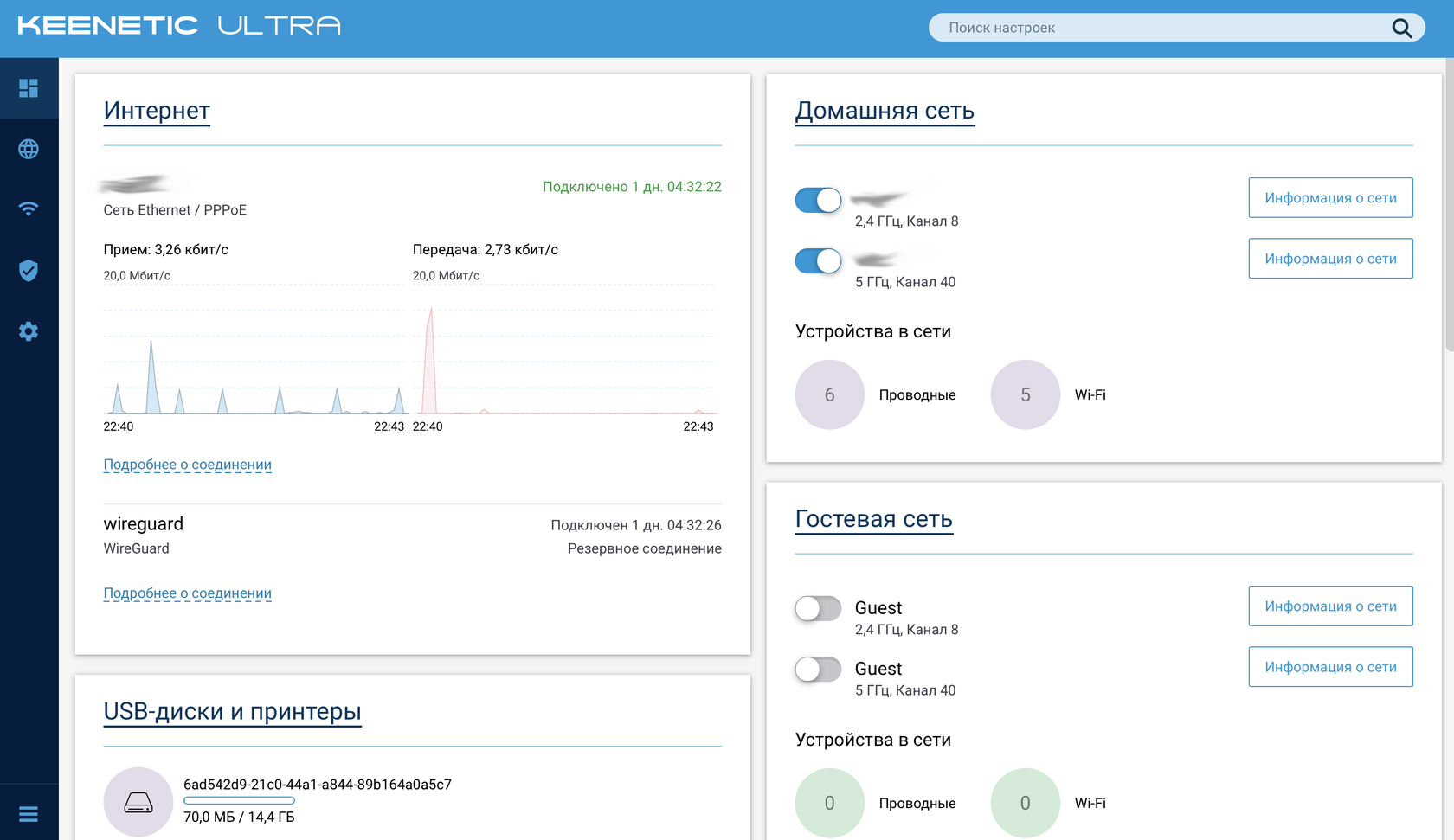This screenshot has height=840, width=1454.
Task: Click the page vertical scrollbar
Action: pos(1449,205)
